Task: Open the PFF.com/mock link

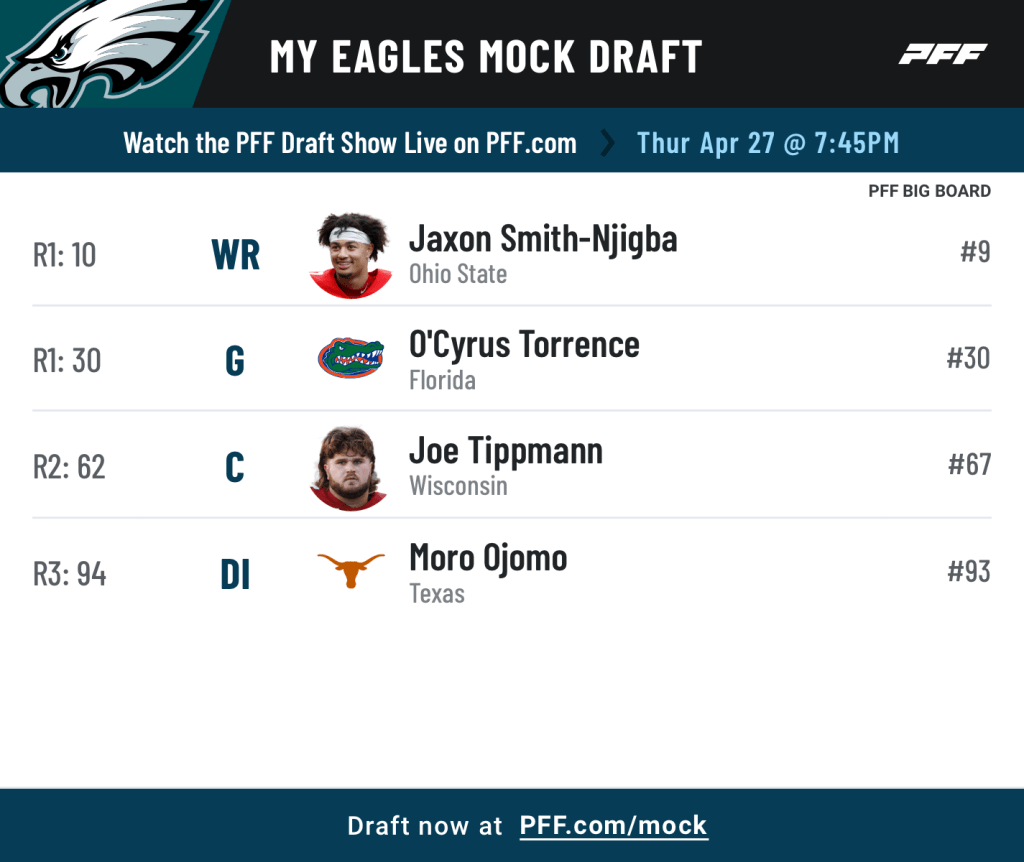Action: [x=613, y=826]
